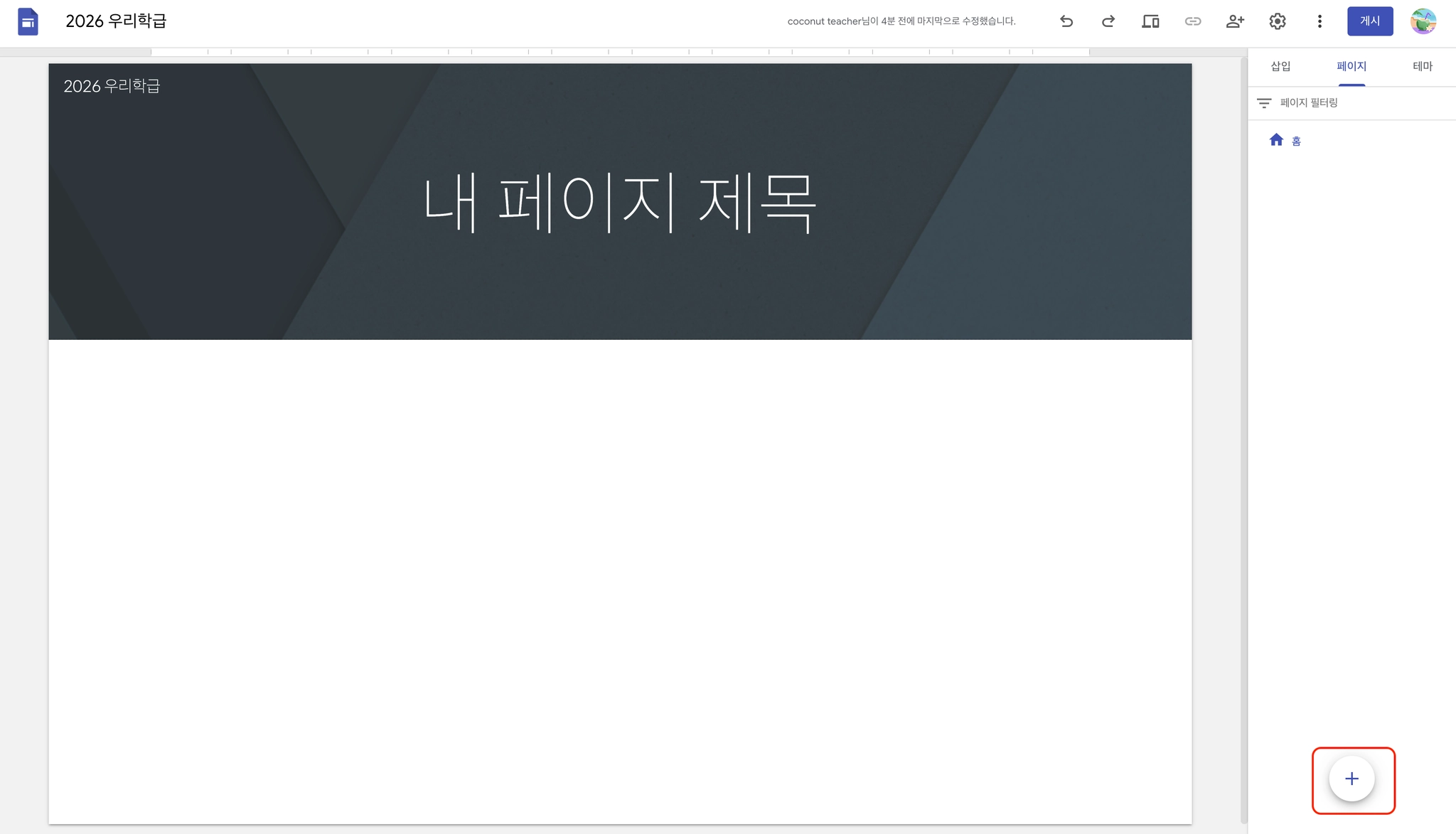
Task: Click the page filter lines icon
Action: [x=1263, y=103]
